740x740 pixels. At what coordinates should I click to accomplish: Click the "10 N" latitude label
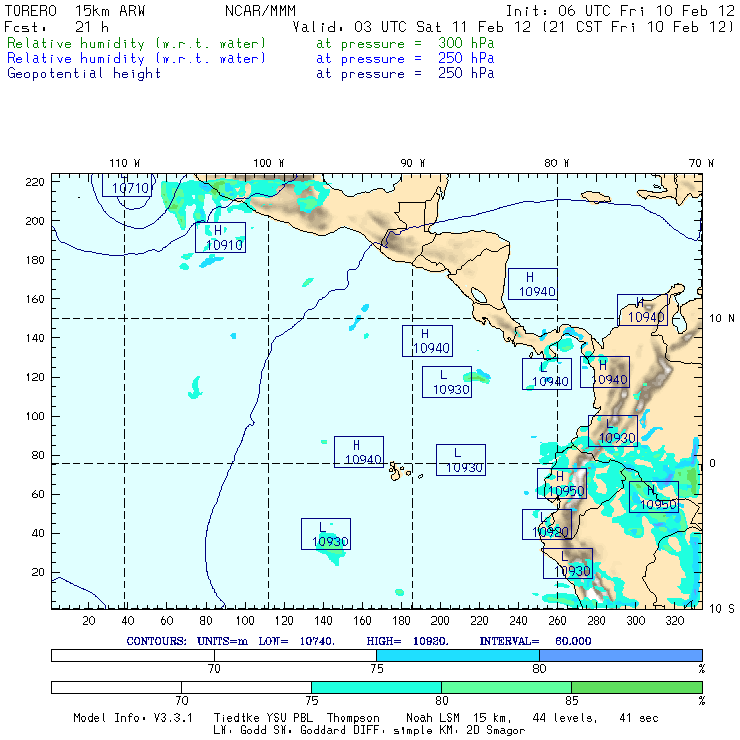(x=722, y=319)
